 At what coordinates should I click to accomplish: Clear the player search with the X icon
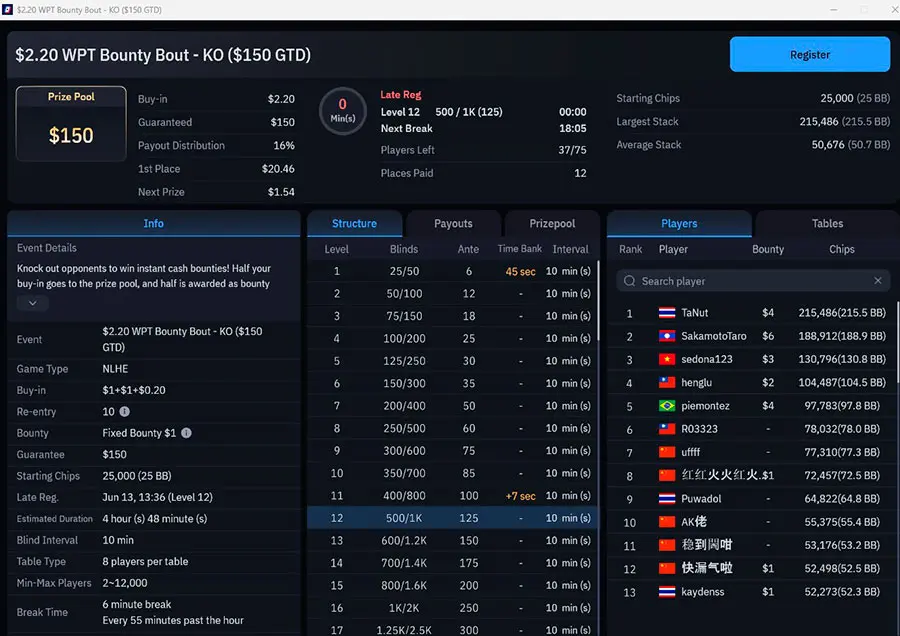(x=877, y=281)
